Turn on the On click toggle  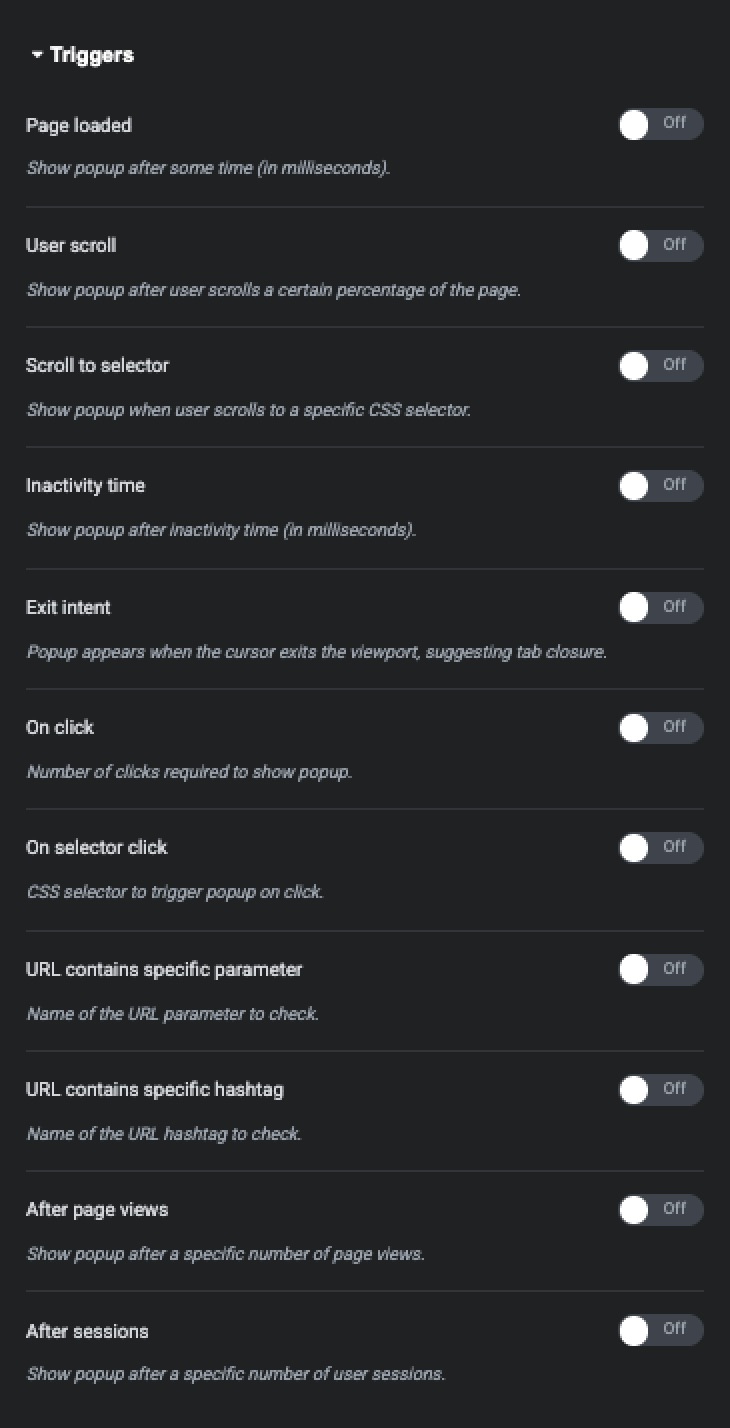(660, 728)
